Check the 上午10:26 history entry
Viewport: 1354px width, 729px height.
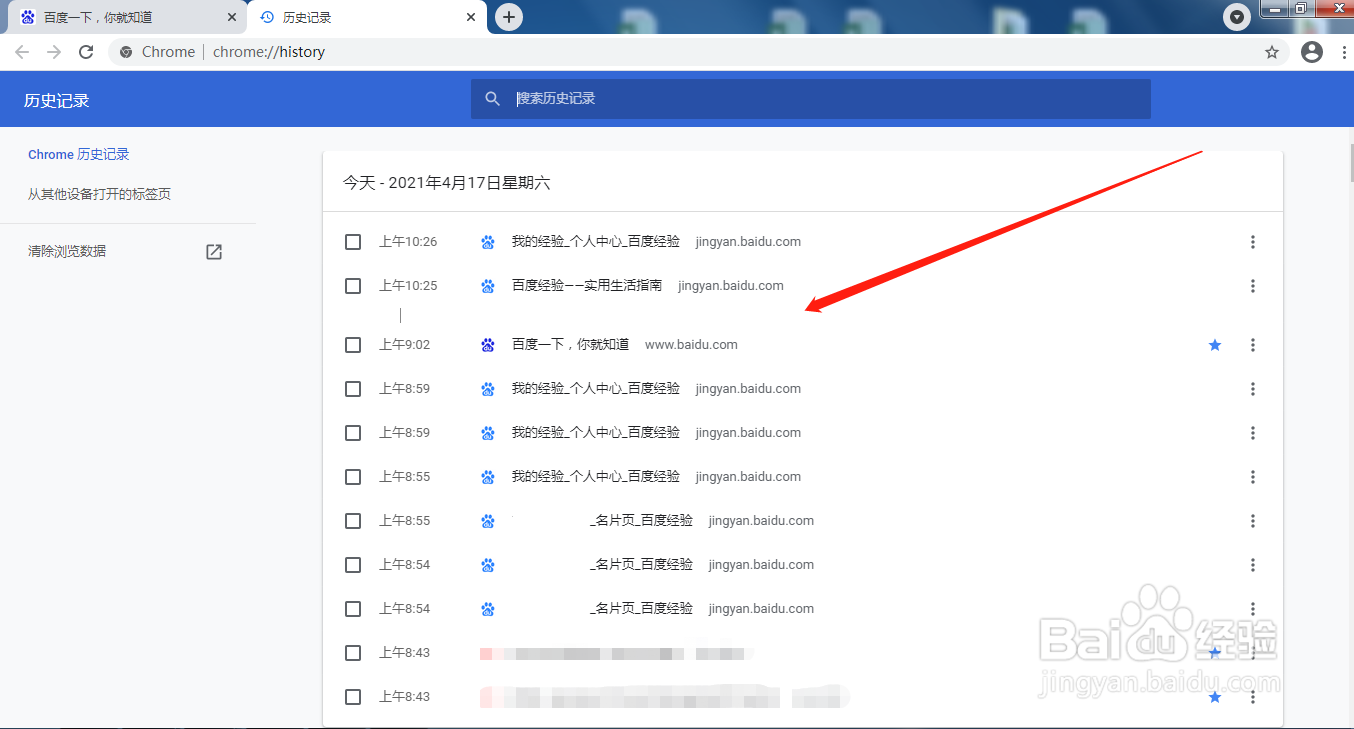353,242
